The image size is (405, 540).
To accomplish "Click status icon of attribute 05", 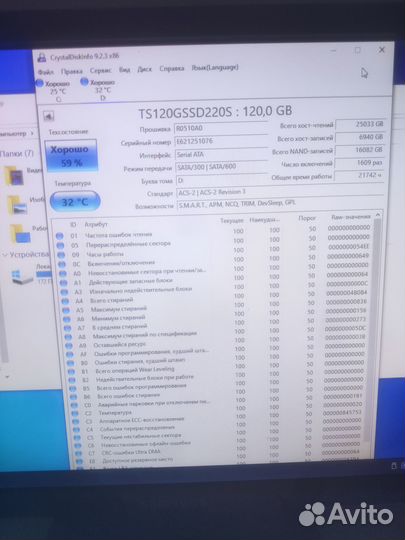I will [x=60, y=246].
